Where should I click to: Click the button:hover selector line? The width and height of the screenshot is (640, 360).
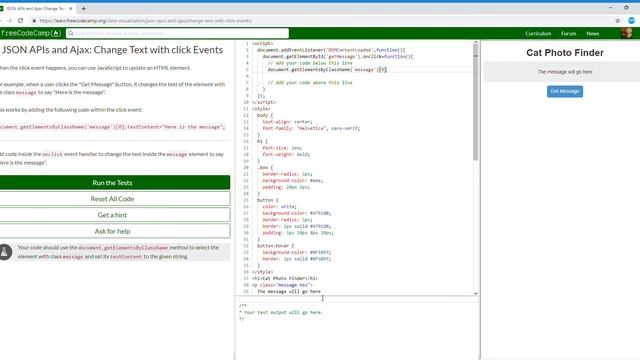coord(276,246)
